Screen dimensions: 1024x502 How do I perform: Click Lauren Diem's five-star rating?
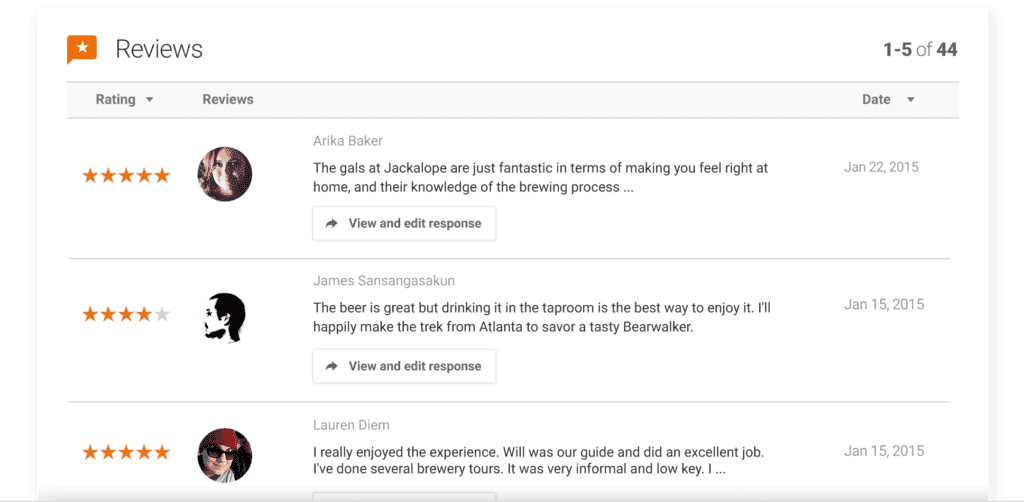point(126,452)
